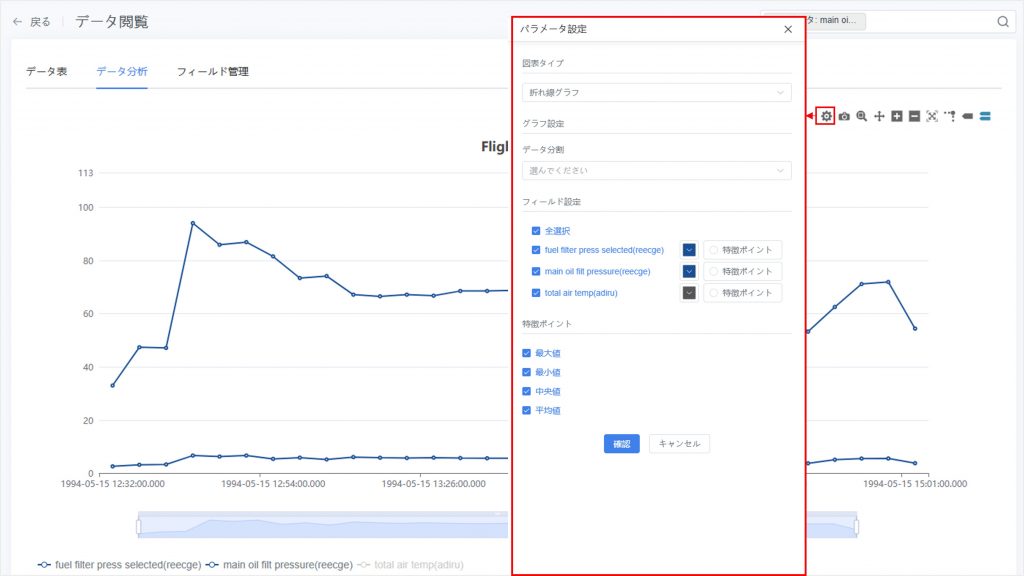Toggle the 最大値 checkbox
Image resolution: width=1024 pixels, height=576 pixels.
click(527, 353)
